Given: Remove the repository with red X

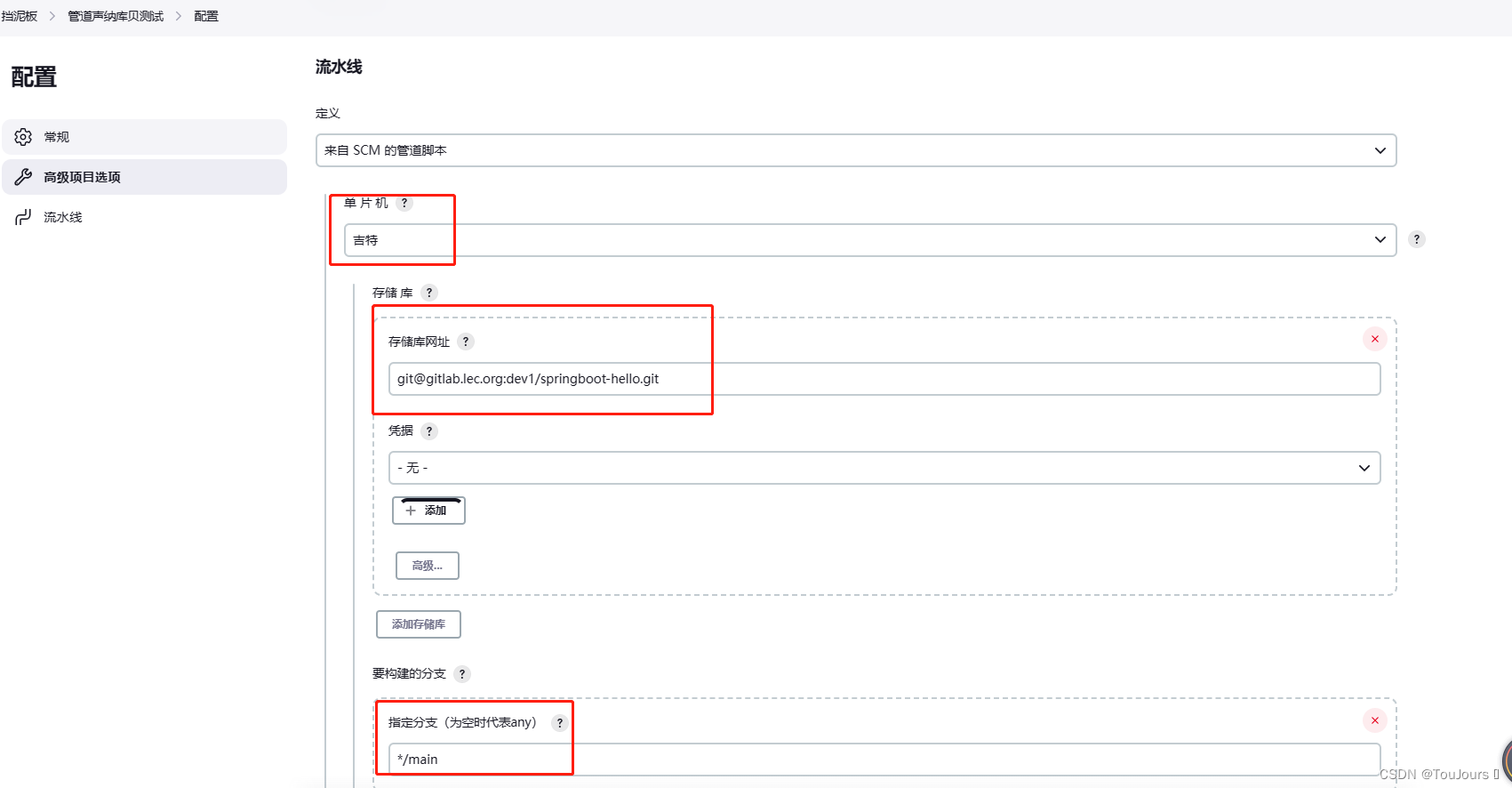Looking at the screenshot, I should coord(1375,339).
